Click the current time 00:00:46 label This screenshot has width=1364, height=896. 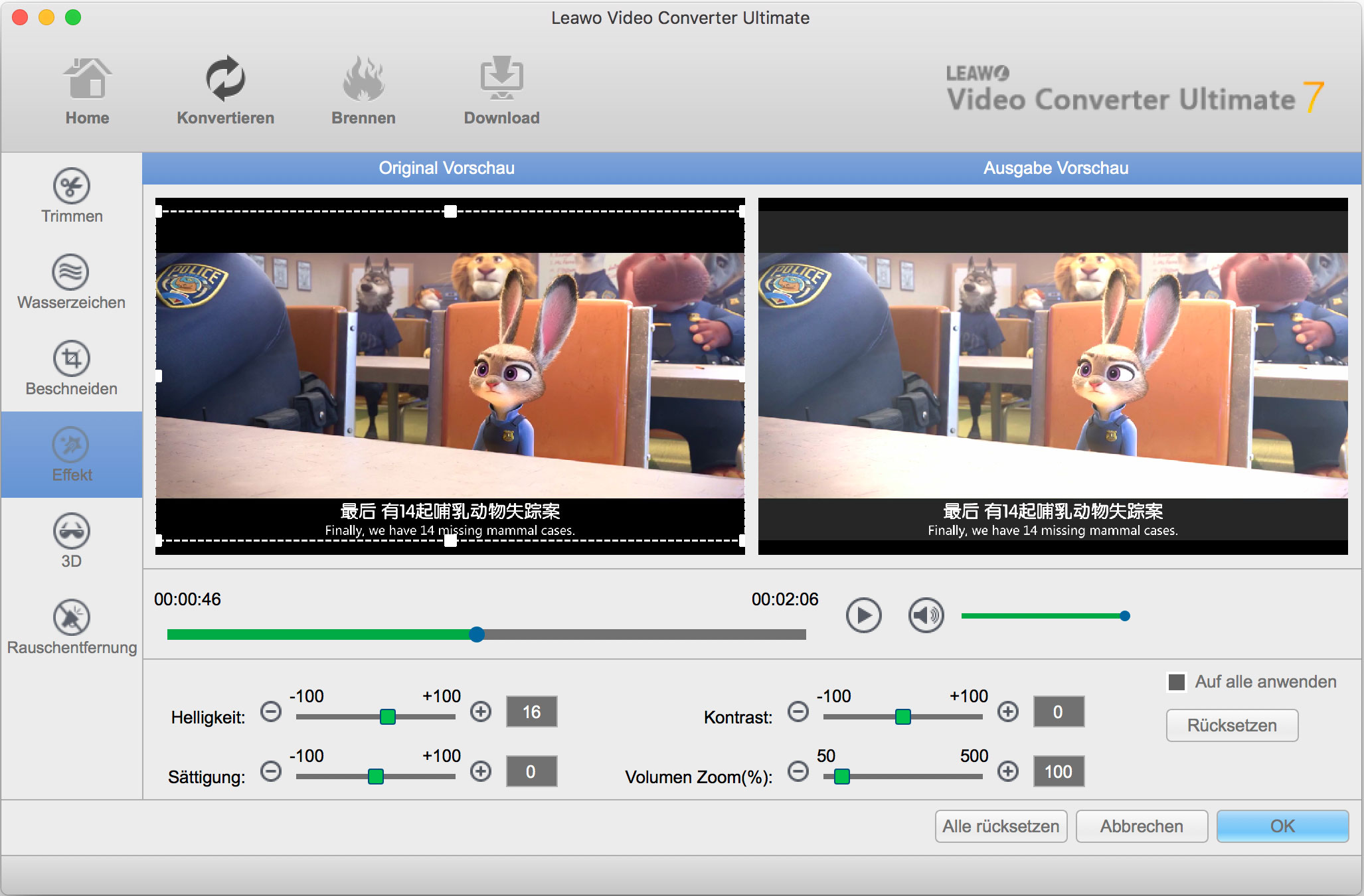[187, 599]
